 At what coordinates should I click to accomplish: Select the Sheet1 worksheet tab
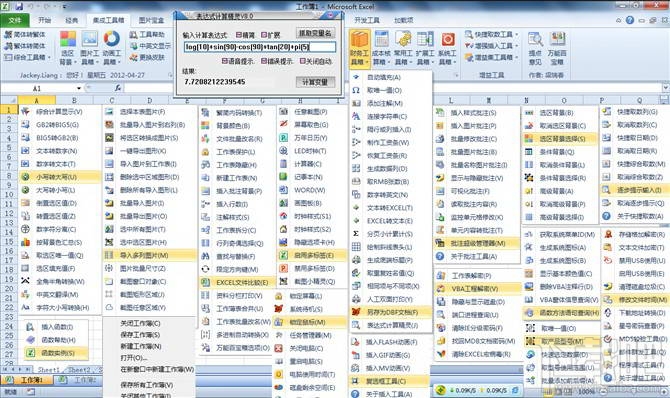48,370
